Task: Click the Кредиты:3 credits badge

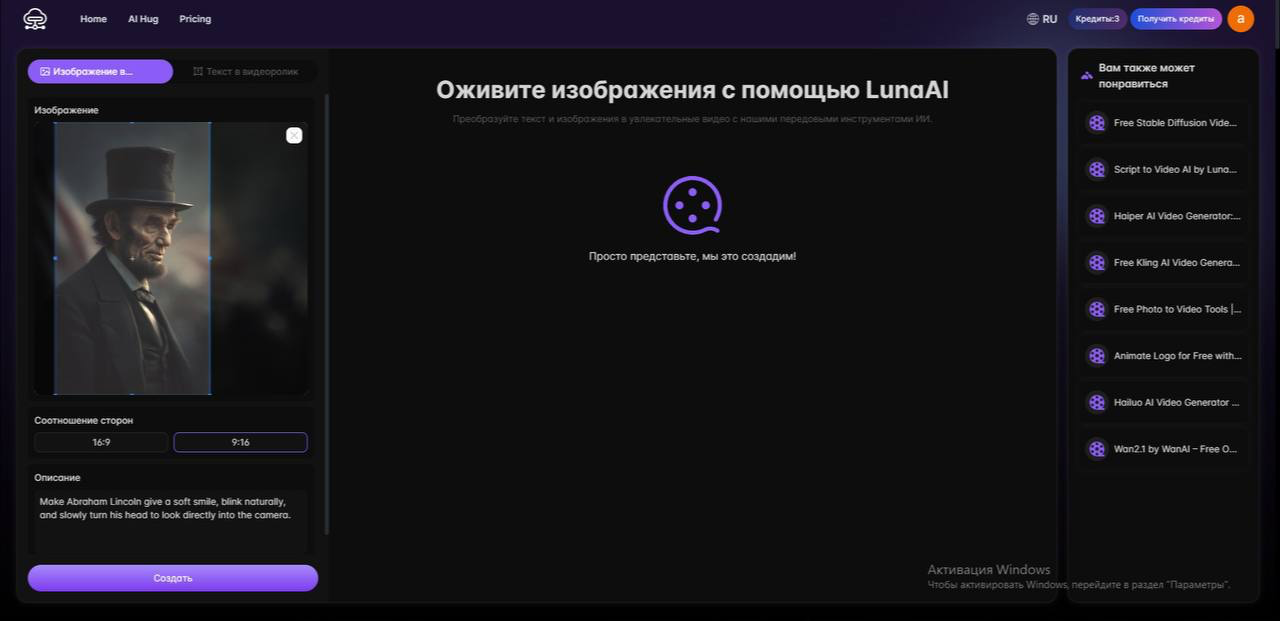Action: click(1098, 19)
